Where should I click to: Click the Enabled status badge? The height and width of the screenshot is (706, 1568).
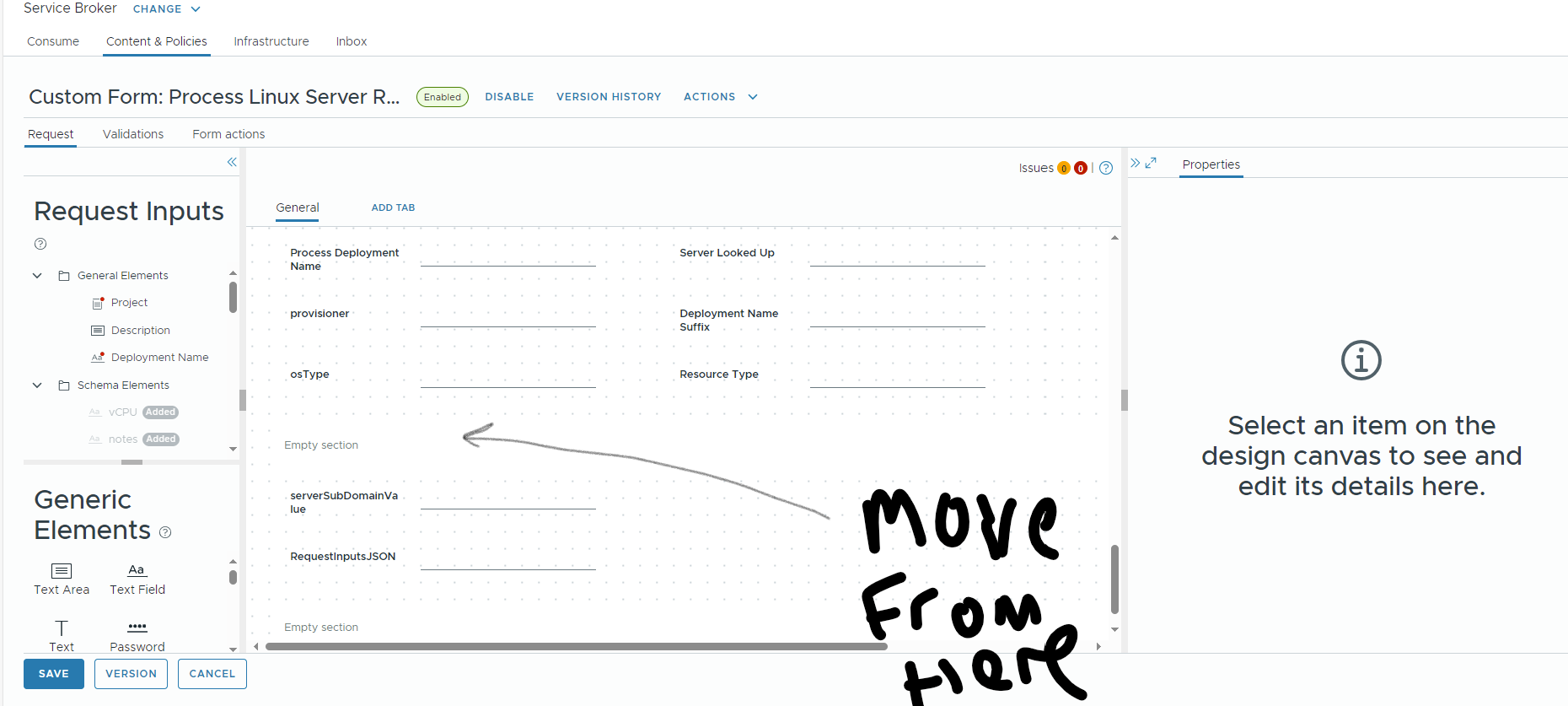[x=443, y=97]
